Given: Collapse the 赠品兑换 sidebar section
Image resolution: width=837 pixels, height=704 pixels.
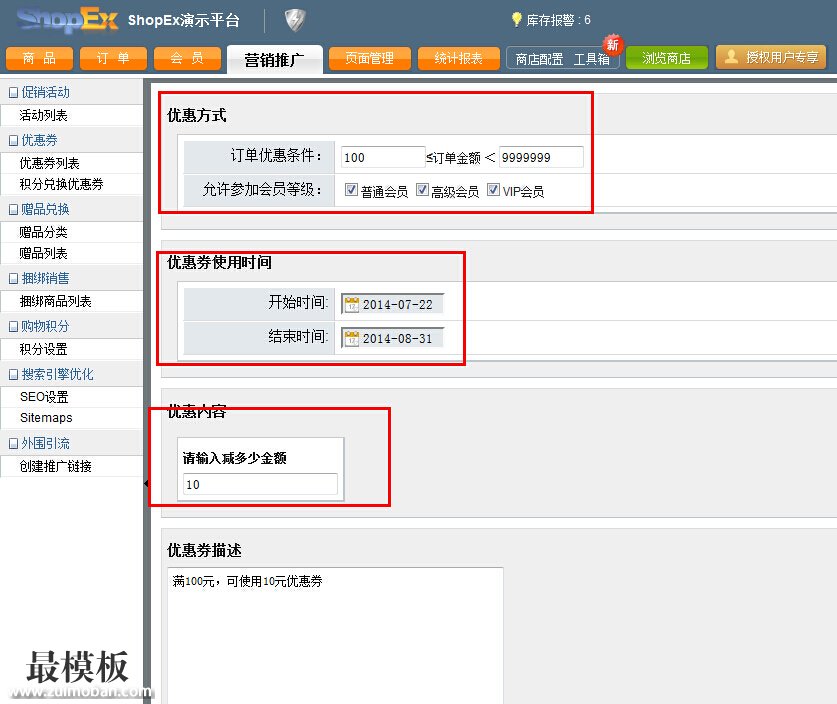Looking at the screenshot, I should (x=14, y=210).
